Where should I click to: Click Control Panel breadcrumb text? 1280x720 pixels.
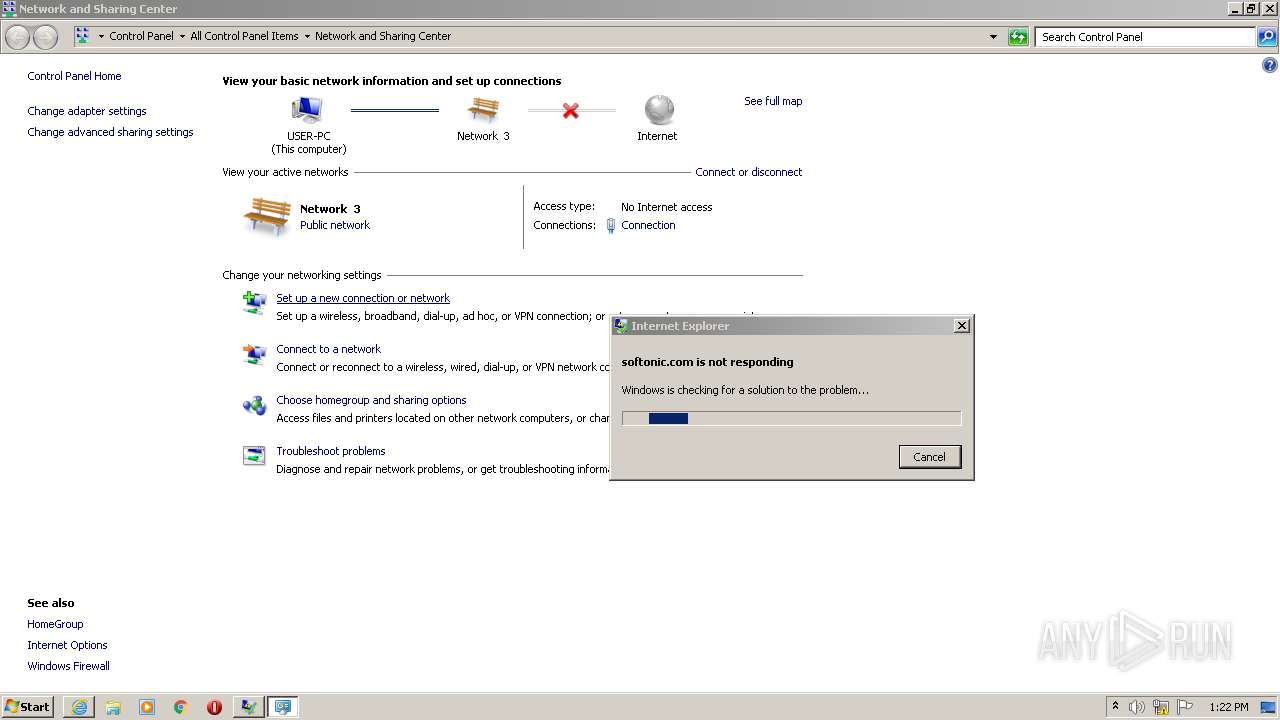click(x=141, y=36)
